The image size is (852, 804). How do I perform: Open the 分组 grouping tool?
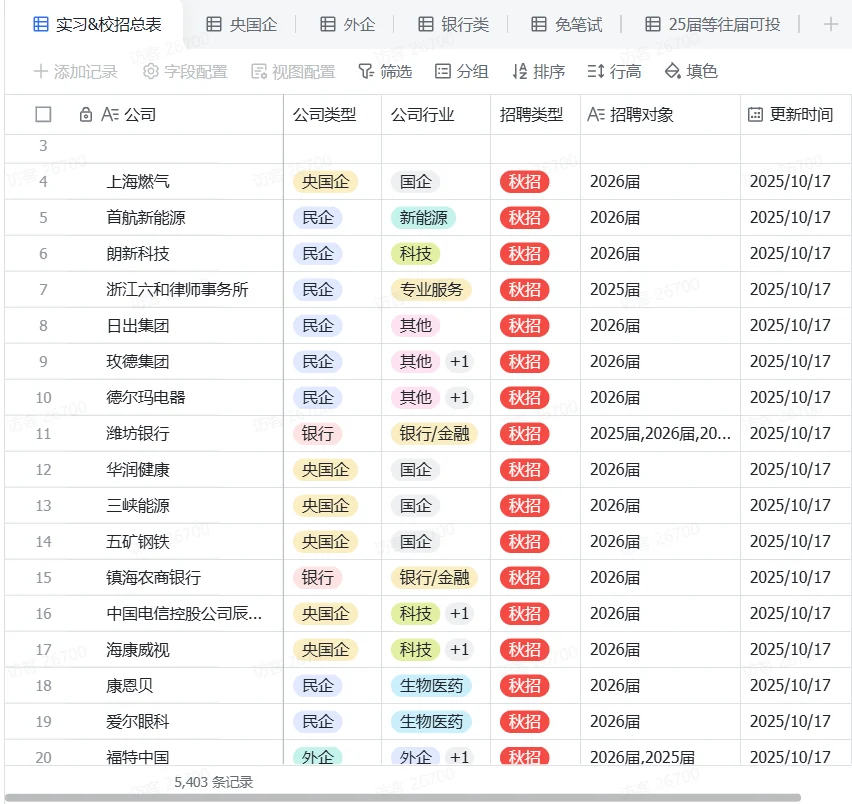coord(461,71)
